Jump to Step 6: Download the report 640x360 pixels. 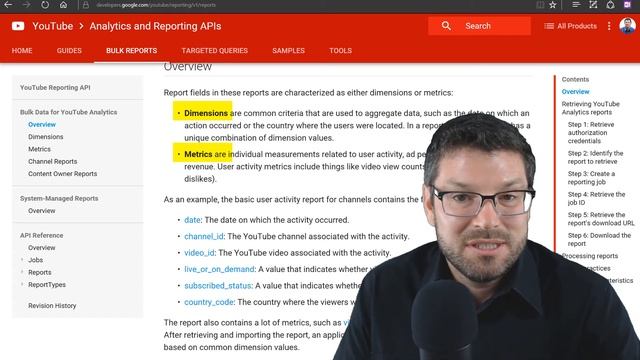pyautogui.click(x=599, y=240)
